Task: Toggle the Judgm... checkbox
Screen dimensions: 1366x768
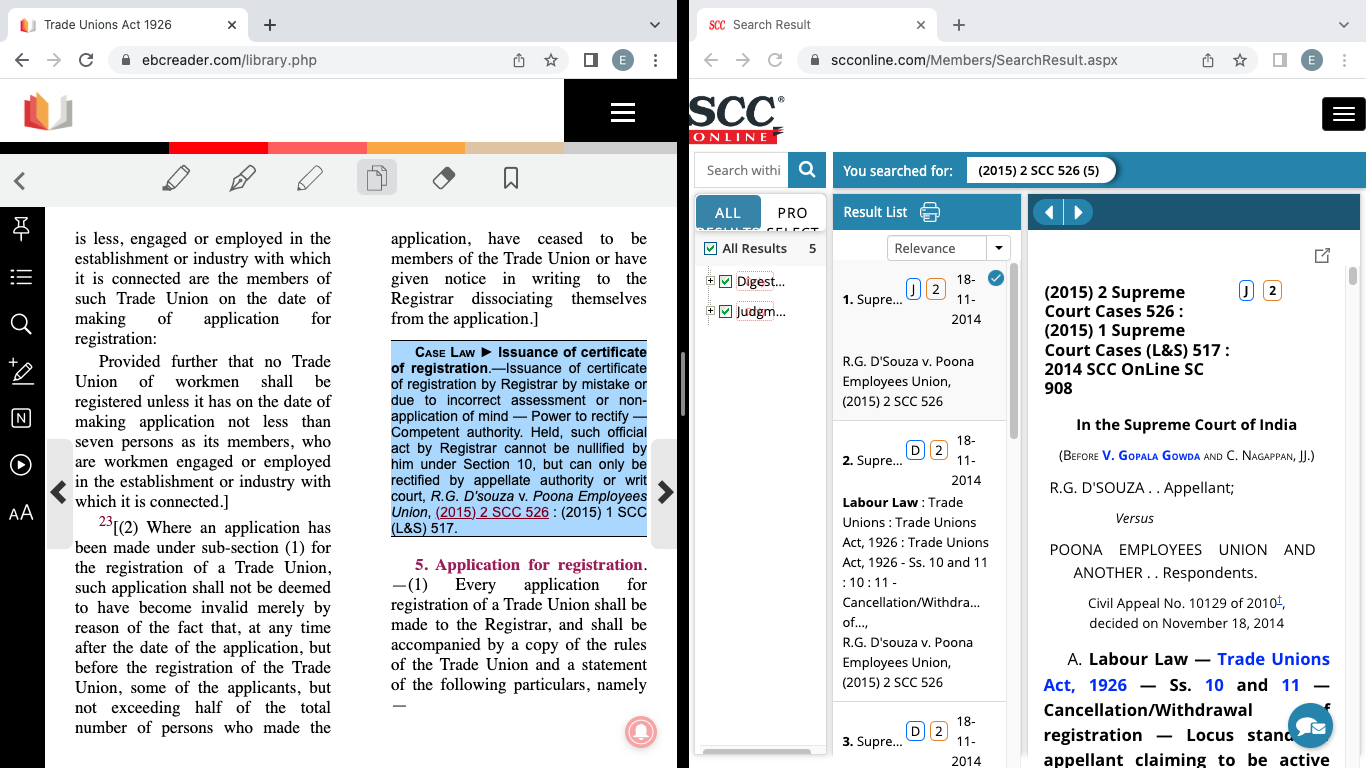Action: point(726,312)
